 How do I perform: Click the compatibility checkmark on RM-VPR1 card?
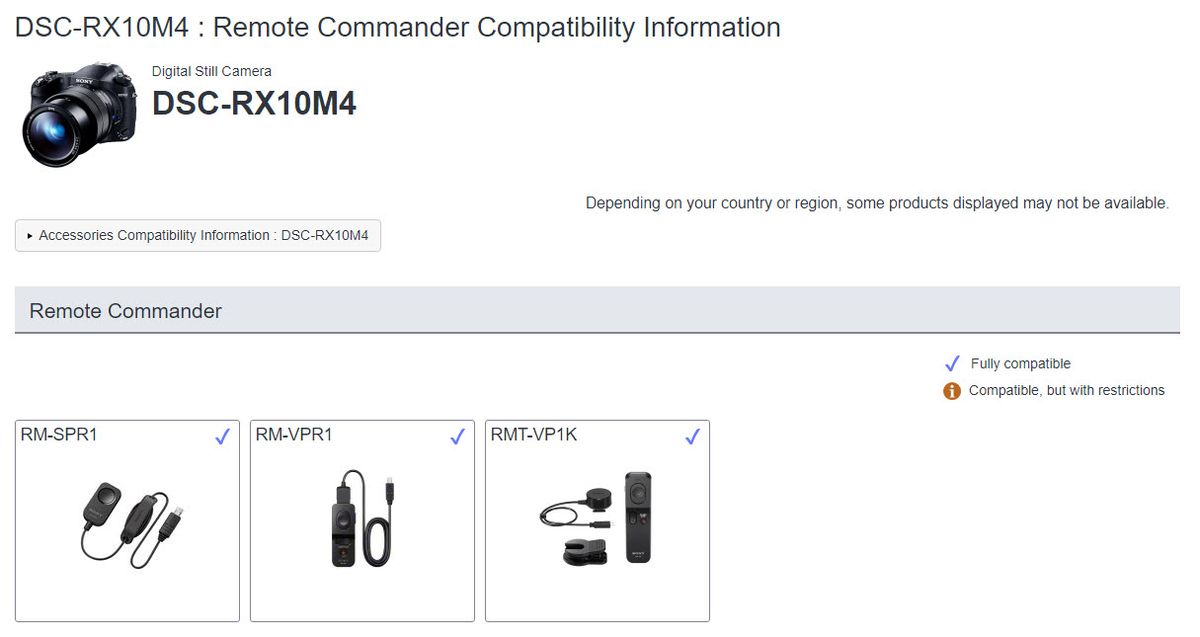[x=457, y=436]
